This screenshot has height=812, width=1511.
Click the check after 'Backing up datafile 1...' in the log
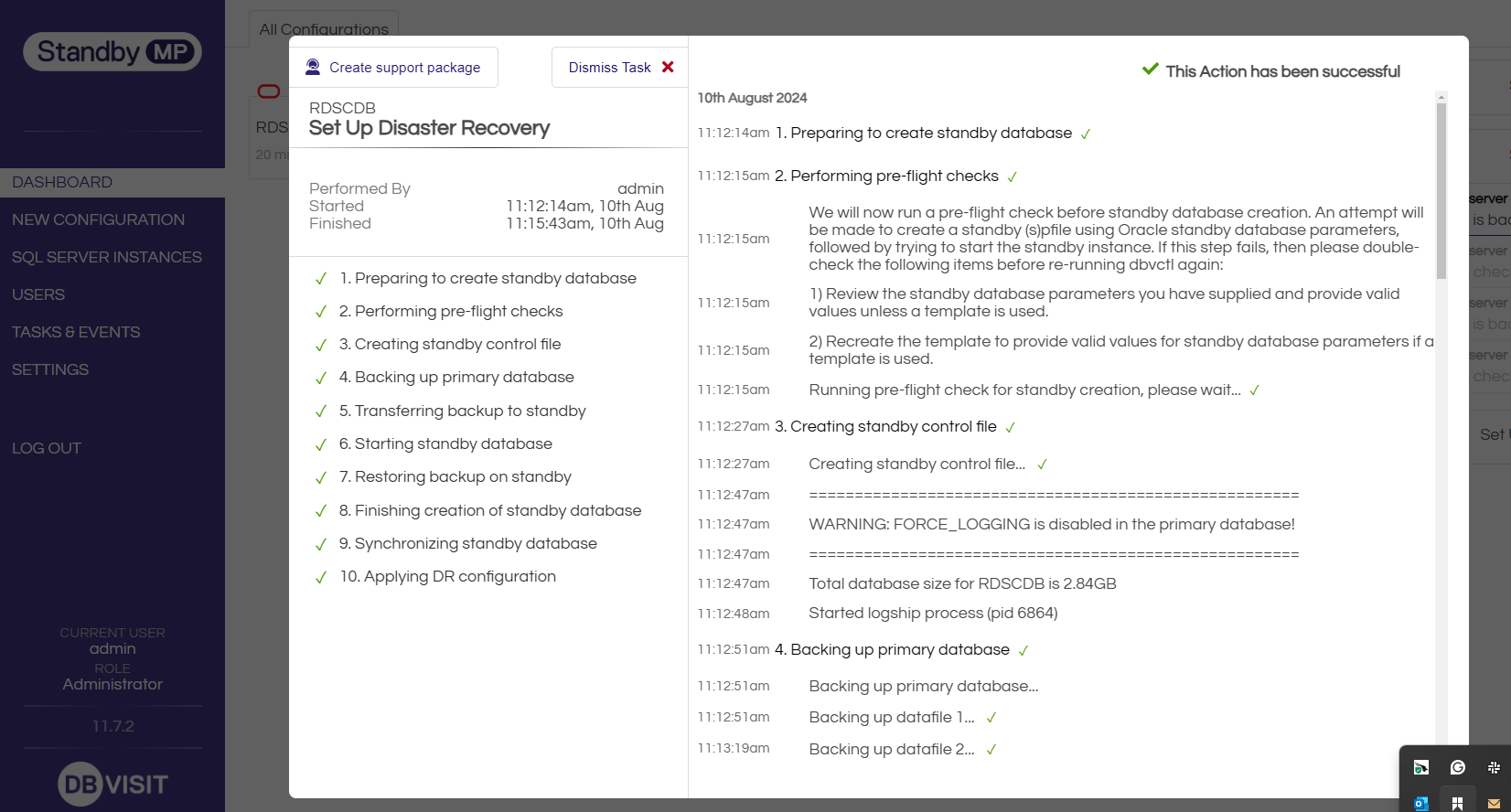point(991,718)
